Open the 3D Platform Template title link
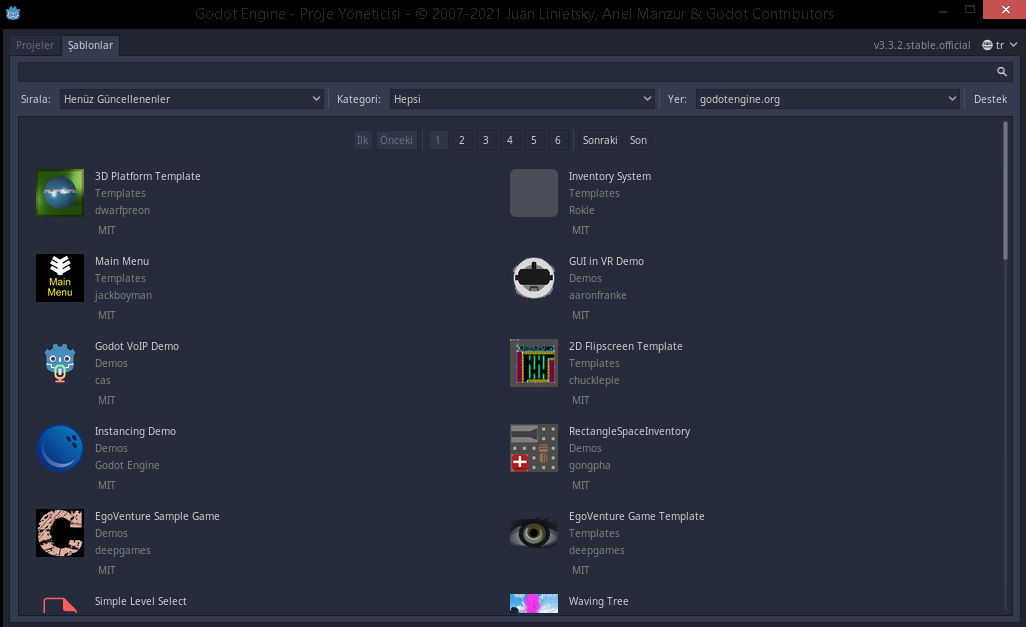This screenshot has height=627, width=1026. pos(147,176)
